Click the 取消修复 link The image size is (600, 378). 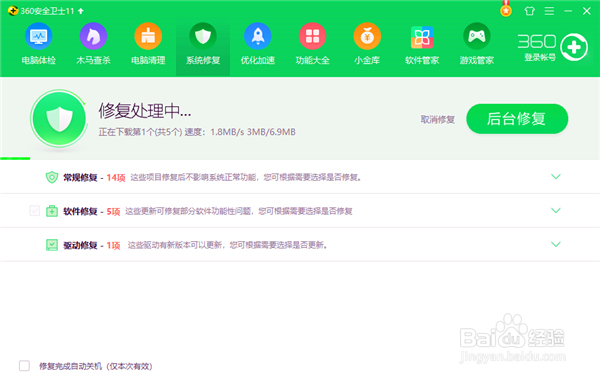438,120
